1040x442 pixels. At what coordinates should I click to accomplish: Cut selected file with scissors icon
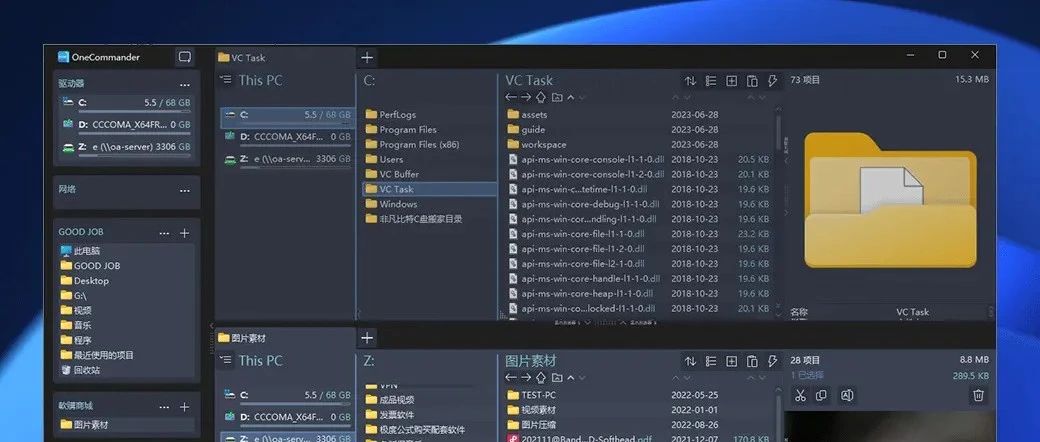[800, 396]
